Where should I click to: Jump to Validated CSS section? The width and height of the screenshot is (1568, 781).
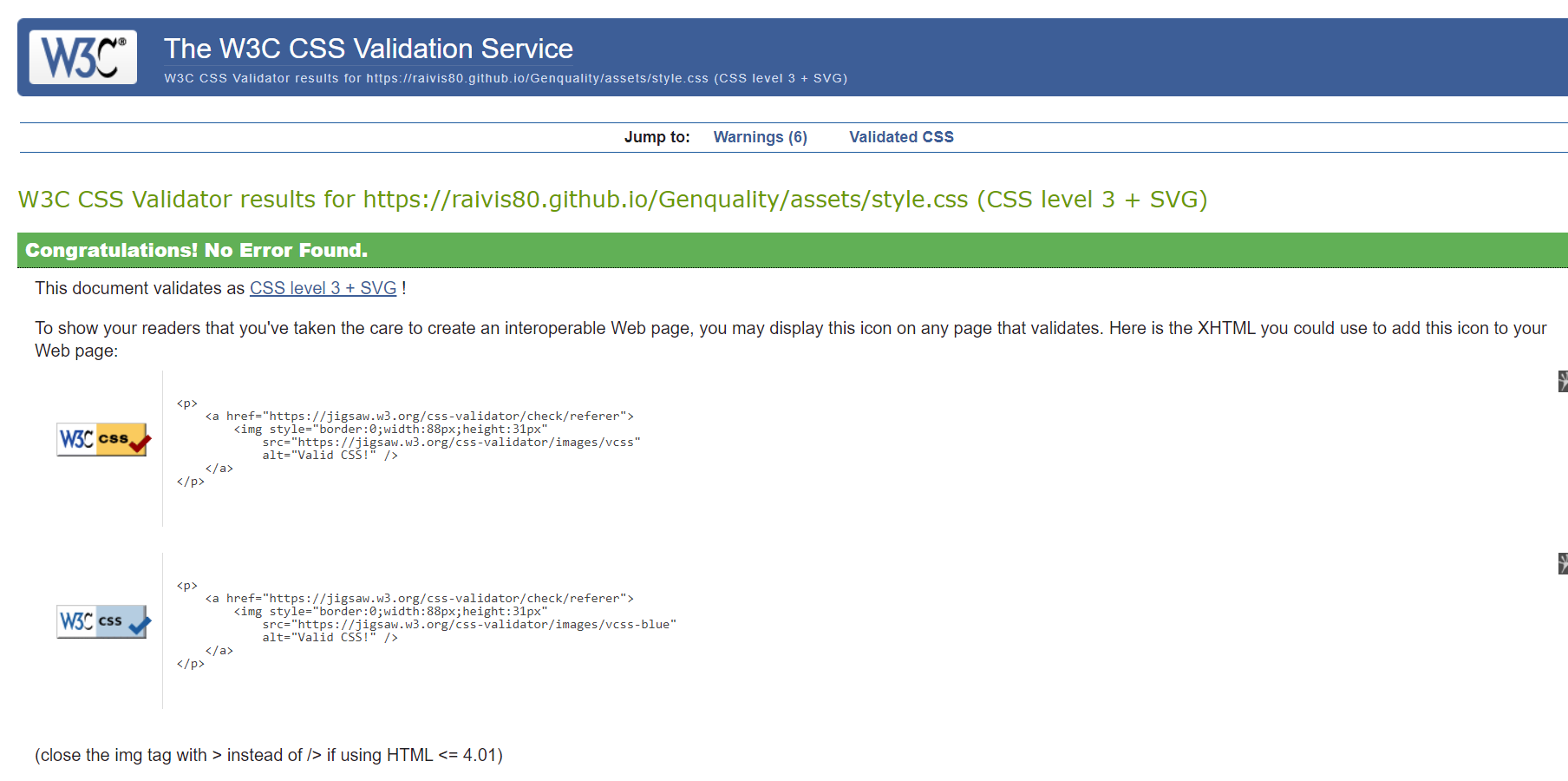click(901, 137)
